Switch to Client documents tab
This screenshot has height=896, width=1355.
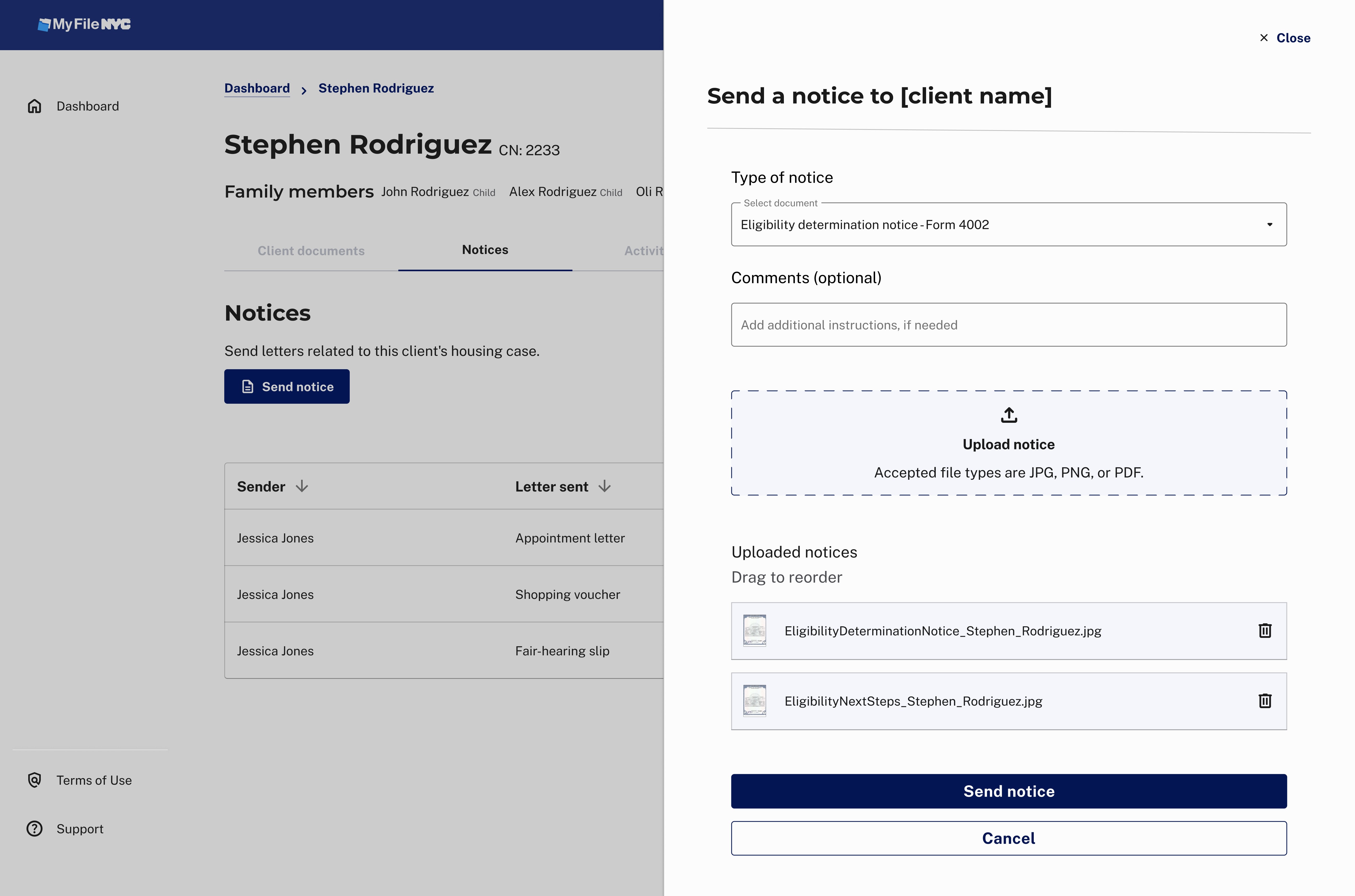(x=311, y=251)
